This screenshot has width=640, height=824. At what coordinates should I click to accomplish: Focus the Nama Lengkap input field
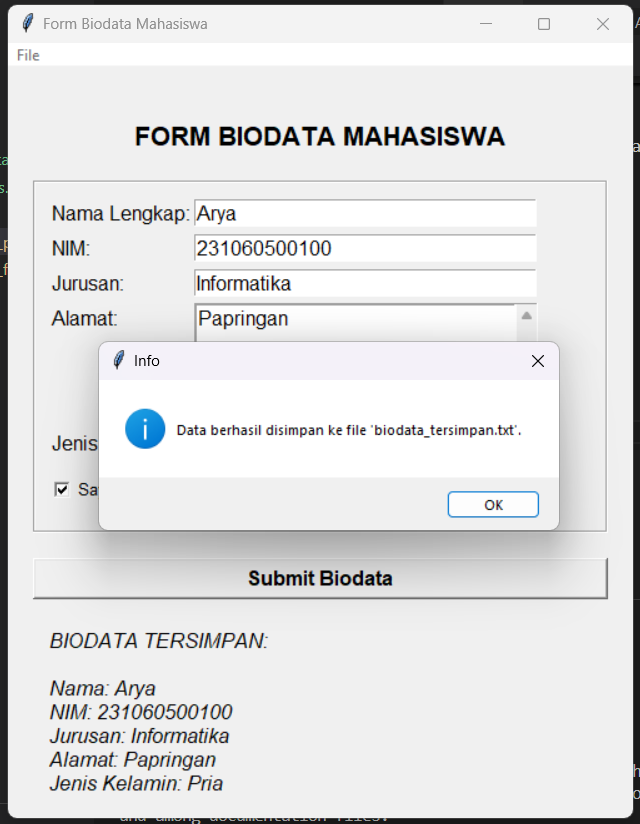(x=365, y=213)
